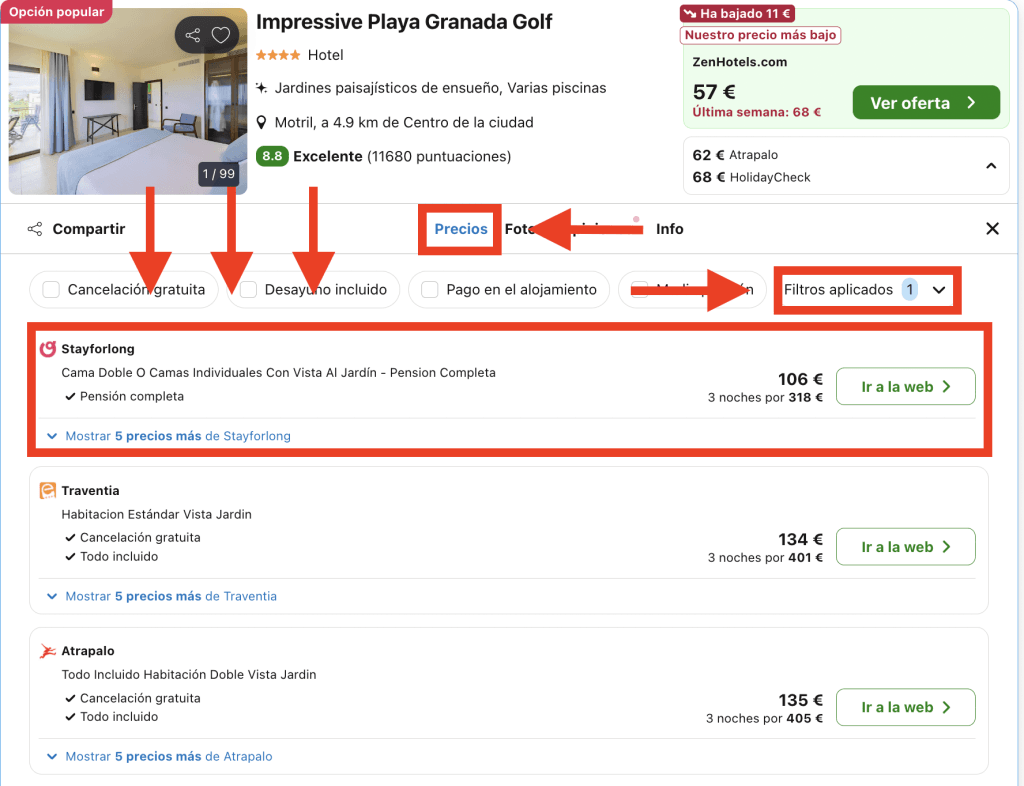Image resolution: width=1024 pixels, height=786 pixels.
Task: Check the Desayuno incluido filter
Action: point(248,290)
